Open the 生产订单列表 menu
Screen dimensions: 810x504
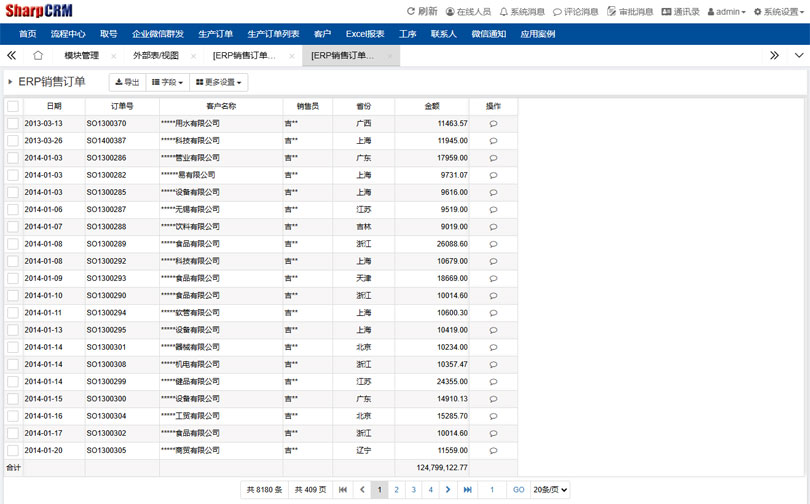click(x=273, y=34)
